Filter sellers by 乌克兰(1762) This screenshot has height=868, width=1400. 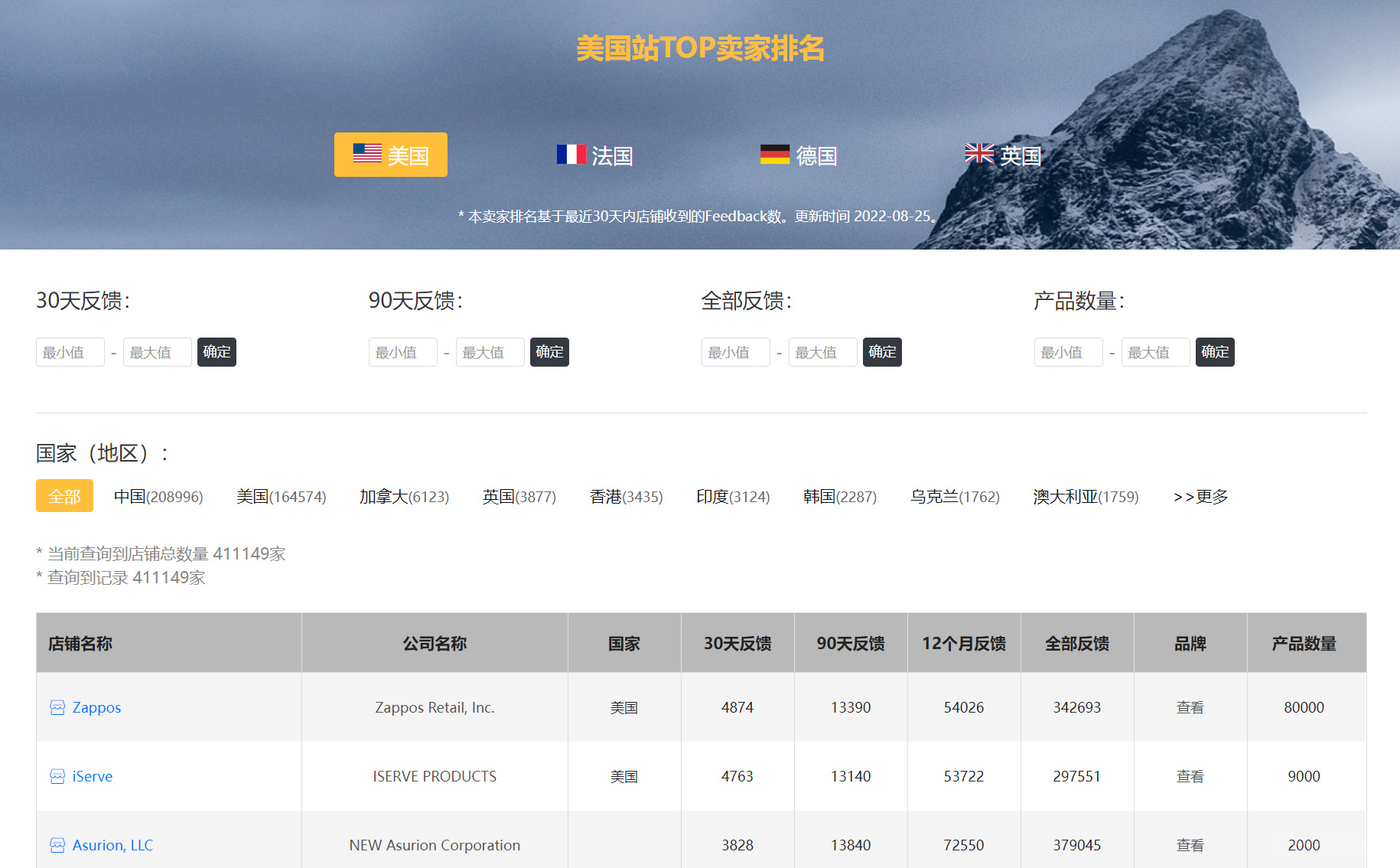point(956,497)
